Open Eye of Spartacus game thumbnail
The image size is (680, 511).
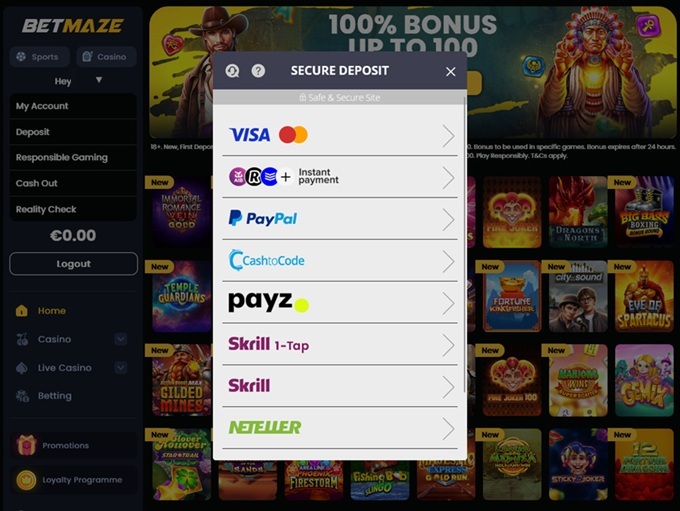point(644,296)
